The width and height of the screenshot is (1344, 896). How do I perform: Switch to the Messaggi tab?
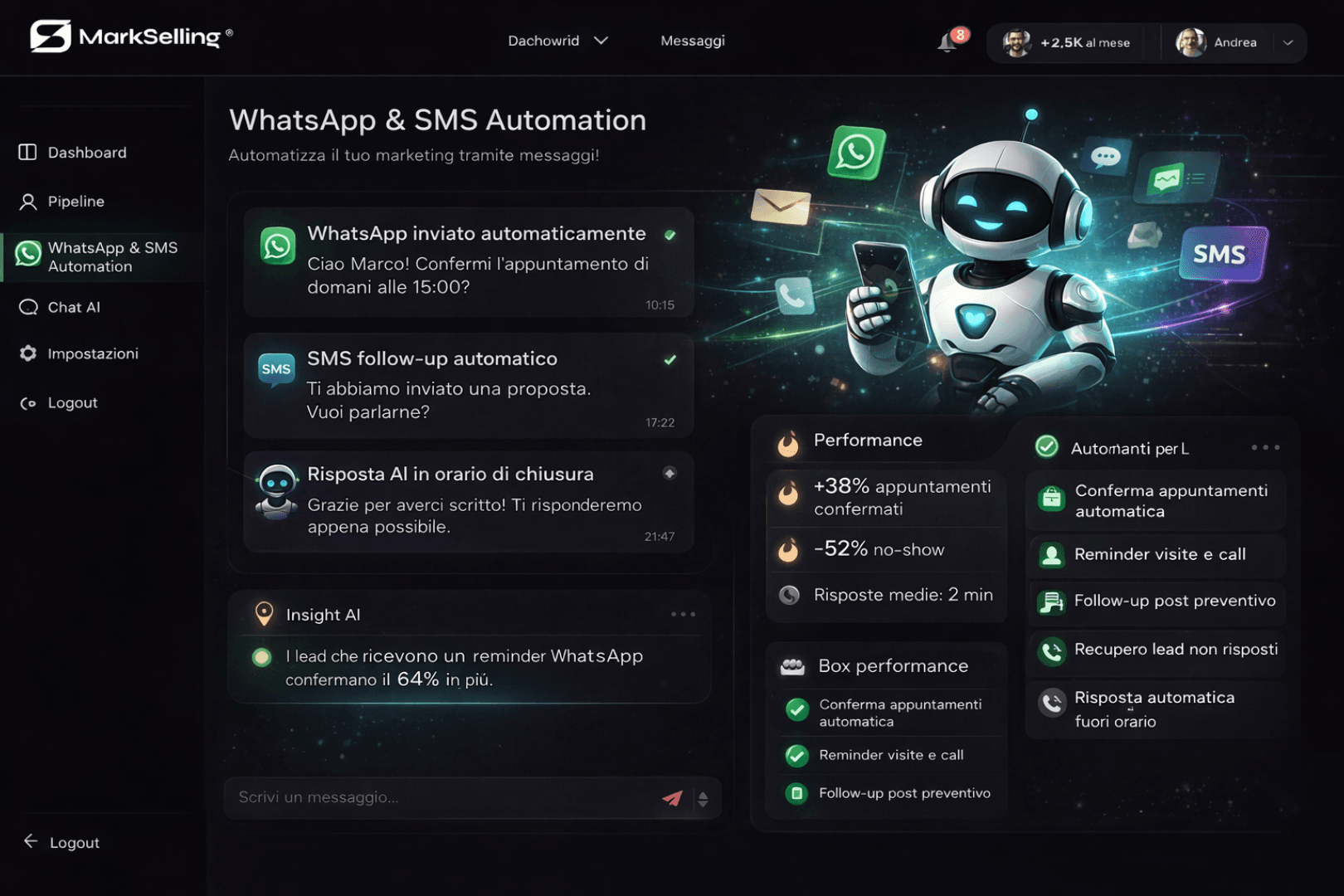tap(692, 40)
